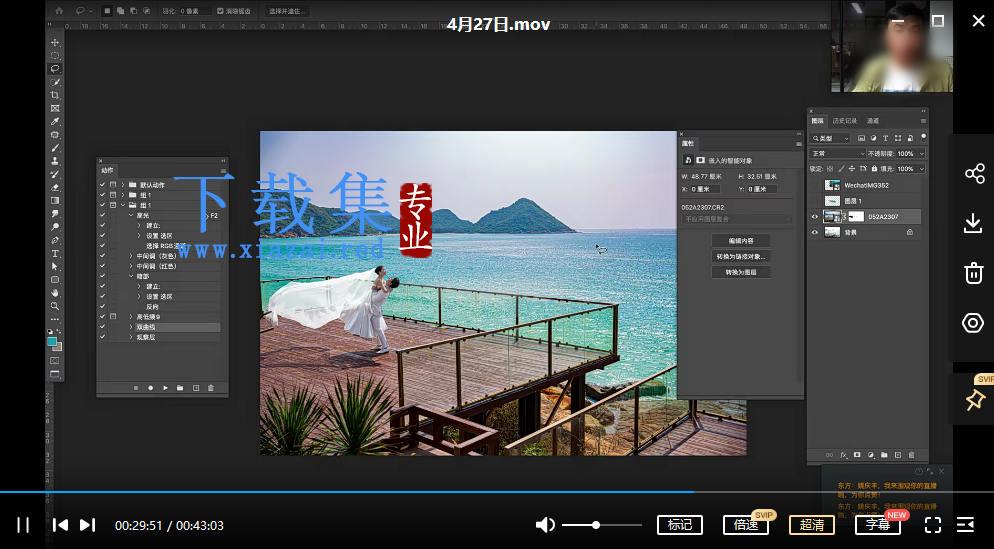Select the Crop tool
Viewport: 994px width, 549px height.
pos(55,95)
